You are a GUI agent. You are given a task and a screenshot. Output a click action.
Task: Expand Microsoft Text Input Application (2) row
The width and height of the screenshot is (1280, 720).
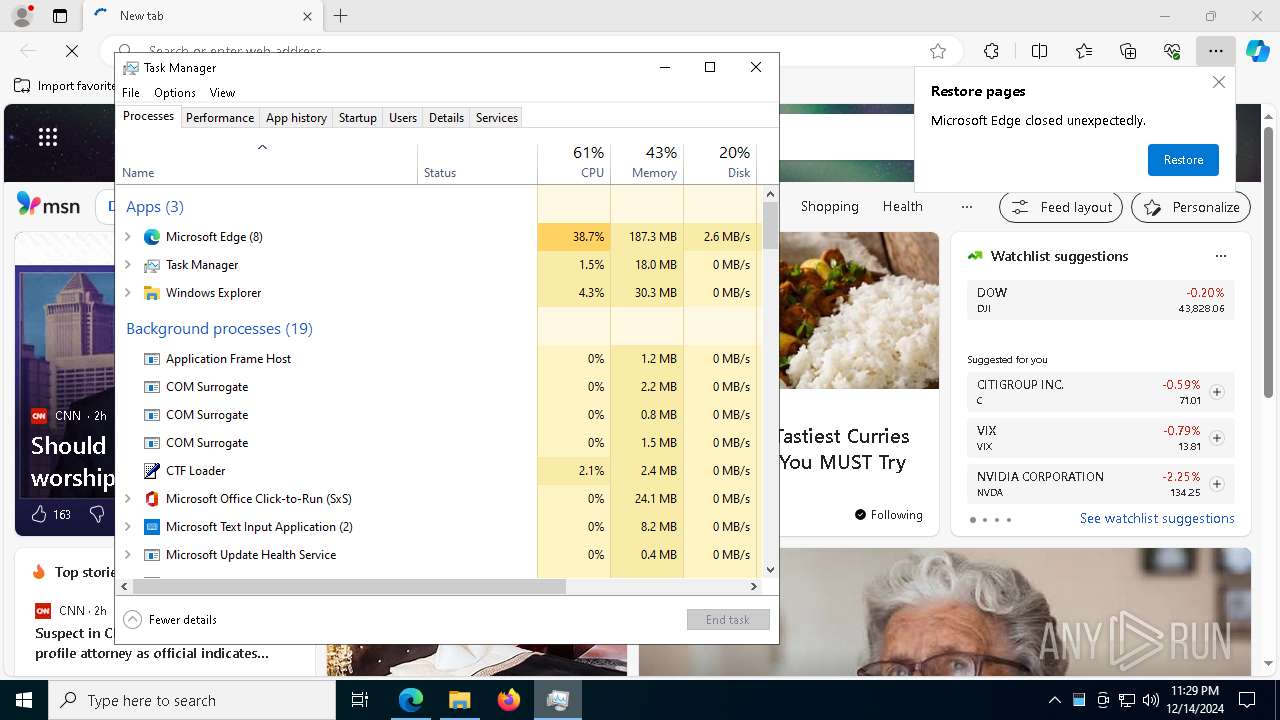[127, 527]
